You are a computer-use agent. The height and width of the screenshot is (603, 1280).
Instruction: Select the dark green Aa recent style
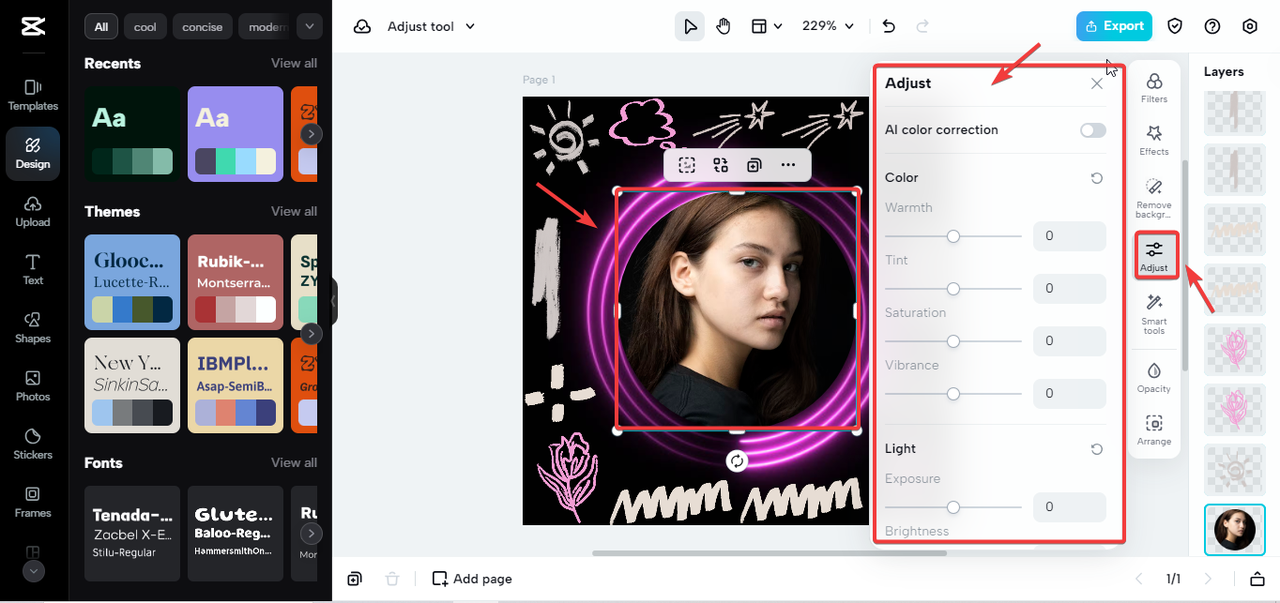132,134
